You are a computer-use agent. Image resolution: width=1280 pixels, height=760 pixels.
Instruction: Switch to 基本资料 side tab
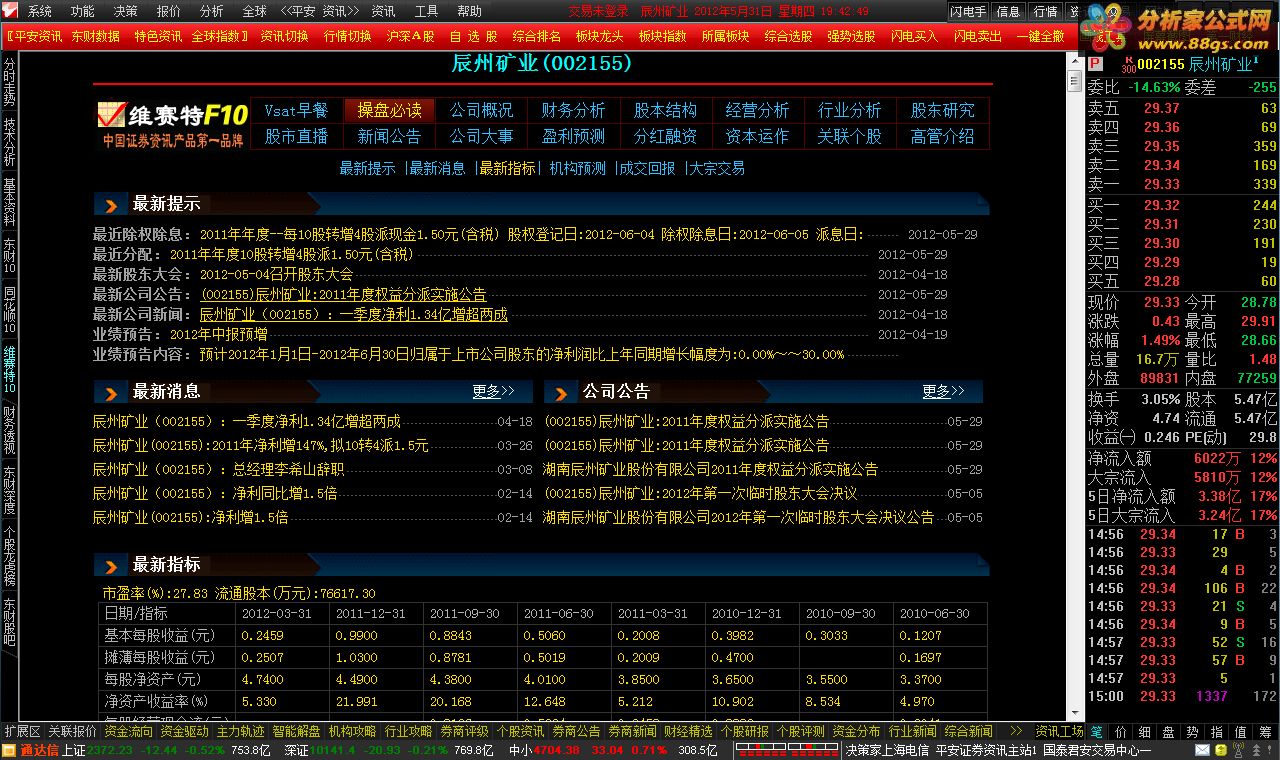[x=9, y=203]
